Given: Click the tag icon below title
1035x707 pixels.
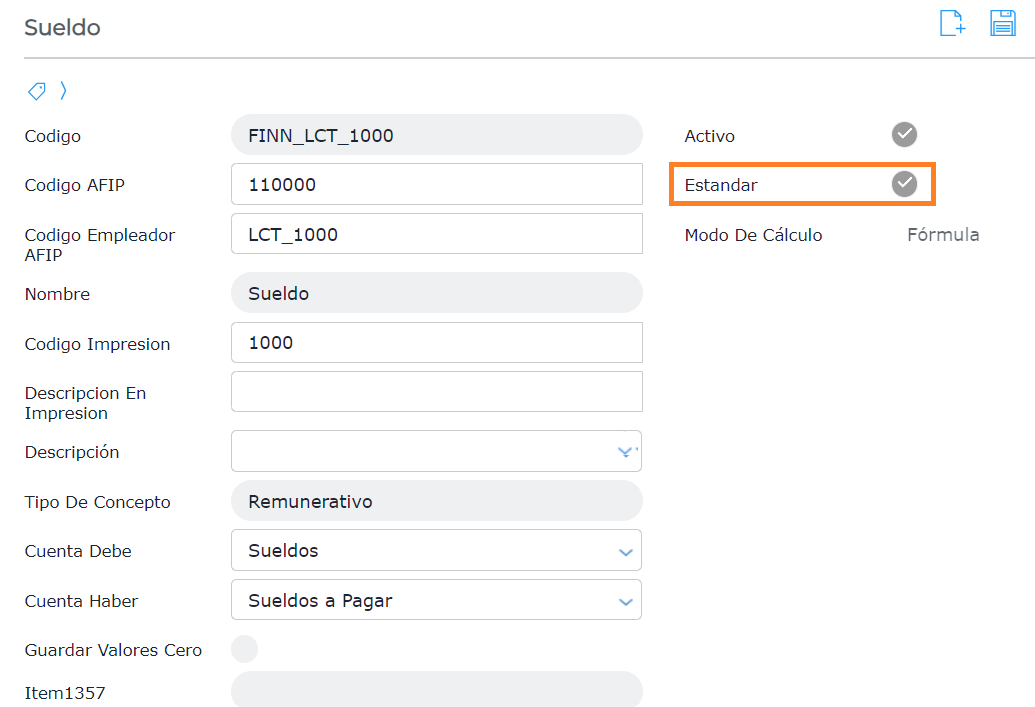Looking at the screenshot, I should click(36, 91).
